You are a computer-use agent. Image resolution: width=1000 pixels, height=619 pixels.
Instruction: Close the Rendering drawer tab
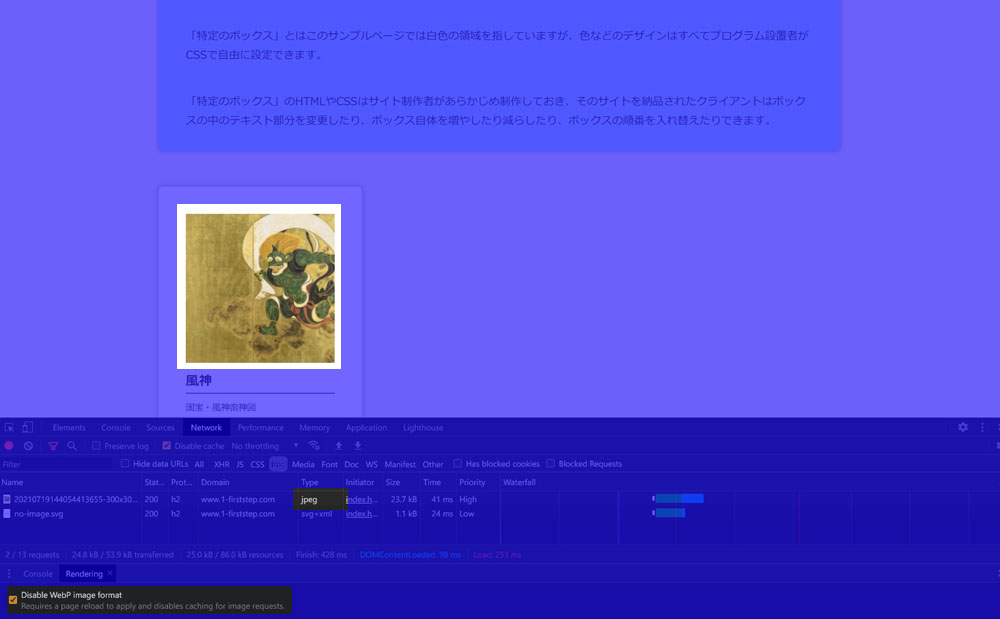click(x=110, y=574)
